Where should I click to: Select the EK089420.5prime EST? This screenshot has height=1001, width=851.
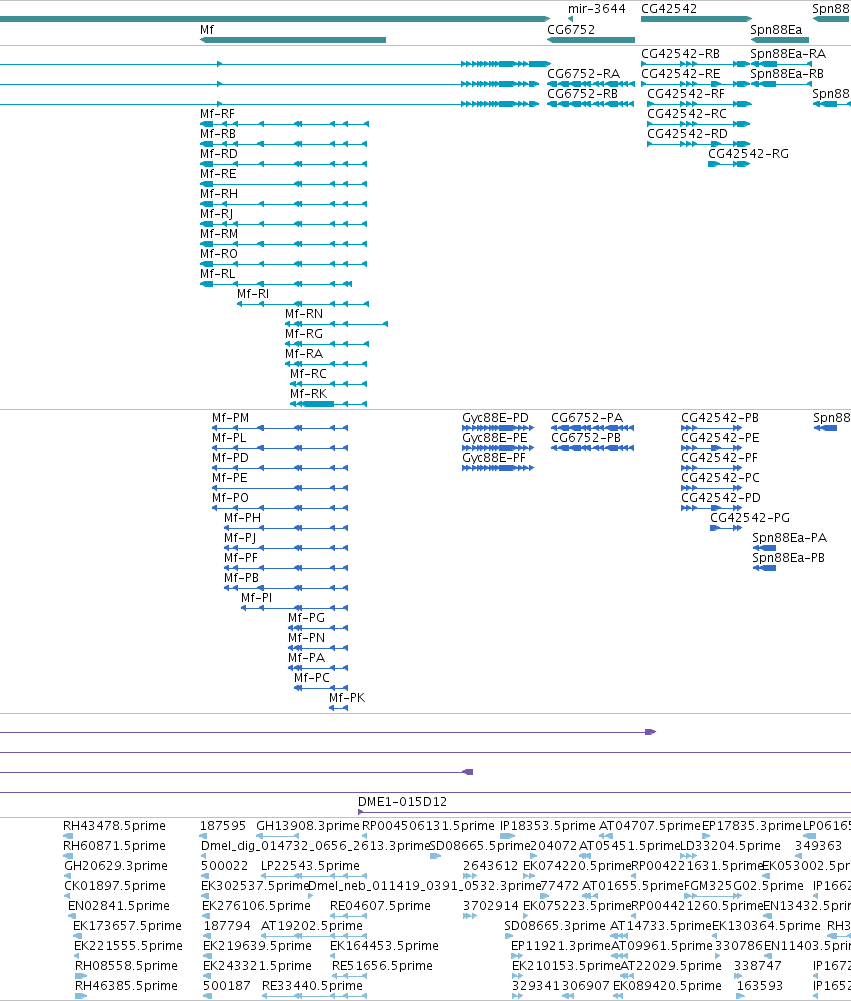pos(619,996)
